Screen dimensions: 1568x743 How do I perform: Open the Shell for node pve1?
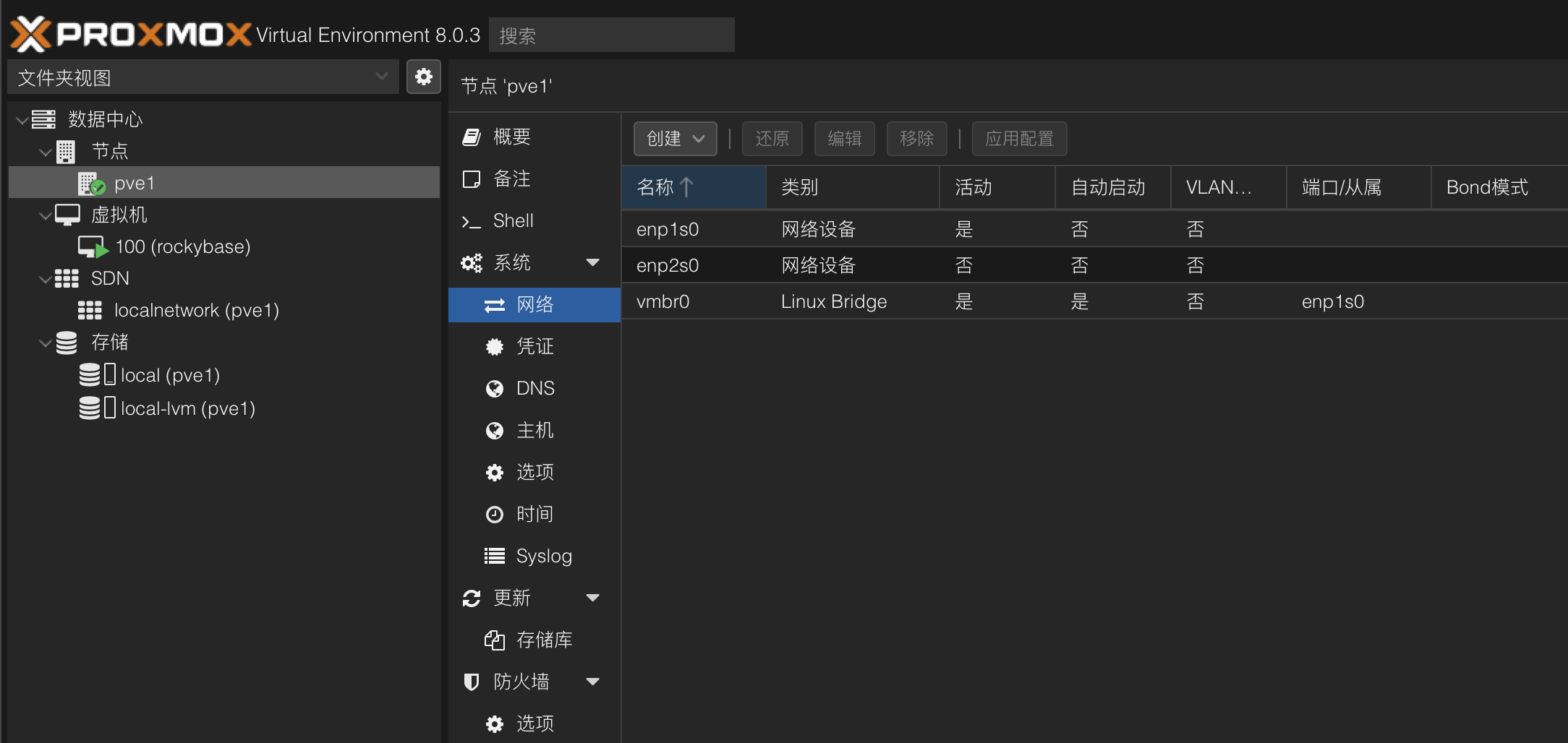pyautogui.click(x=513, y=220)
